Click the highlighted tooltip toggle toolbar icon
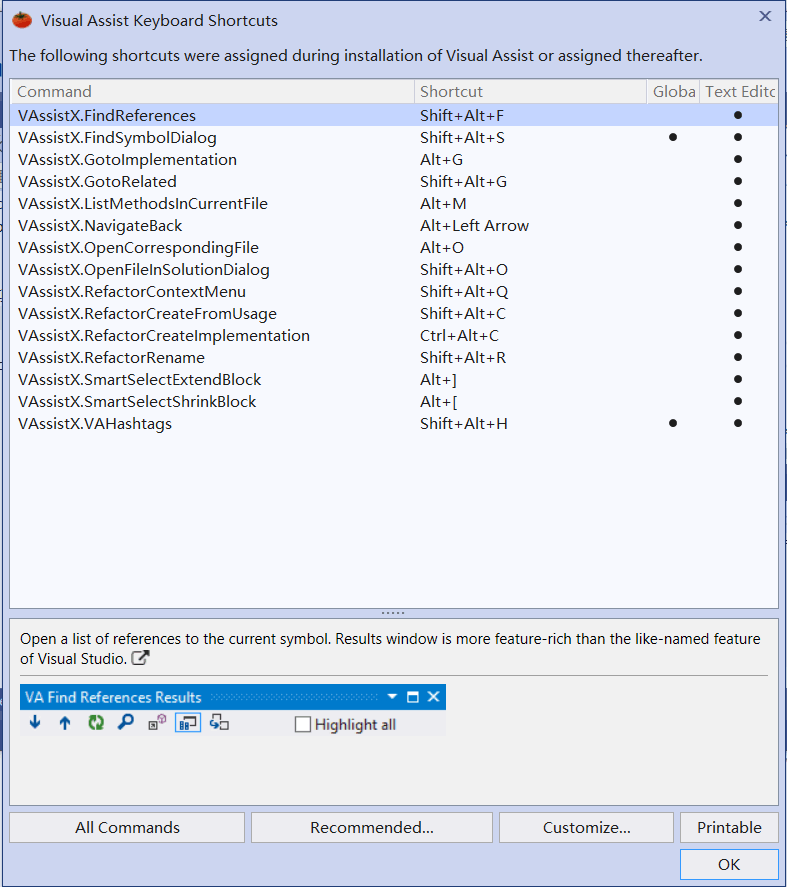787x887 pixels. coord(188,722)
